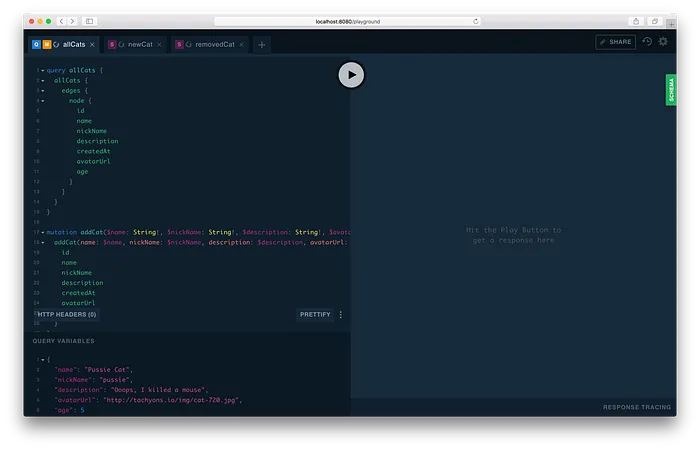Open the HTTP HEADERS panel
The image size is (700, 450).
click(67, 315)
